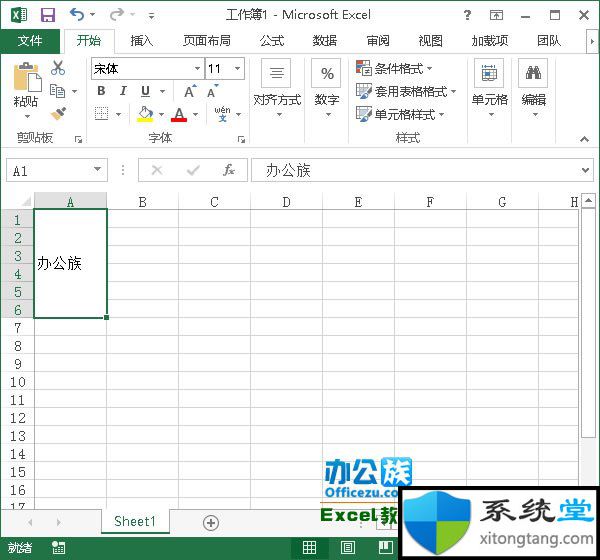Open Format as Table (套用表格格式)
The width and height of the screenshot is (600, 560).
tap(406, 91)
